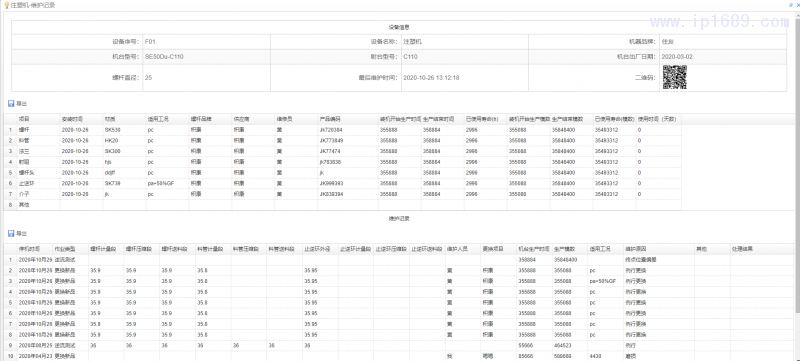Click product code JK77474
800x361 pixels.
point(330,151)
